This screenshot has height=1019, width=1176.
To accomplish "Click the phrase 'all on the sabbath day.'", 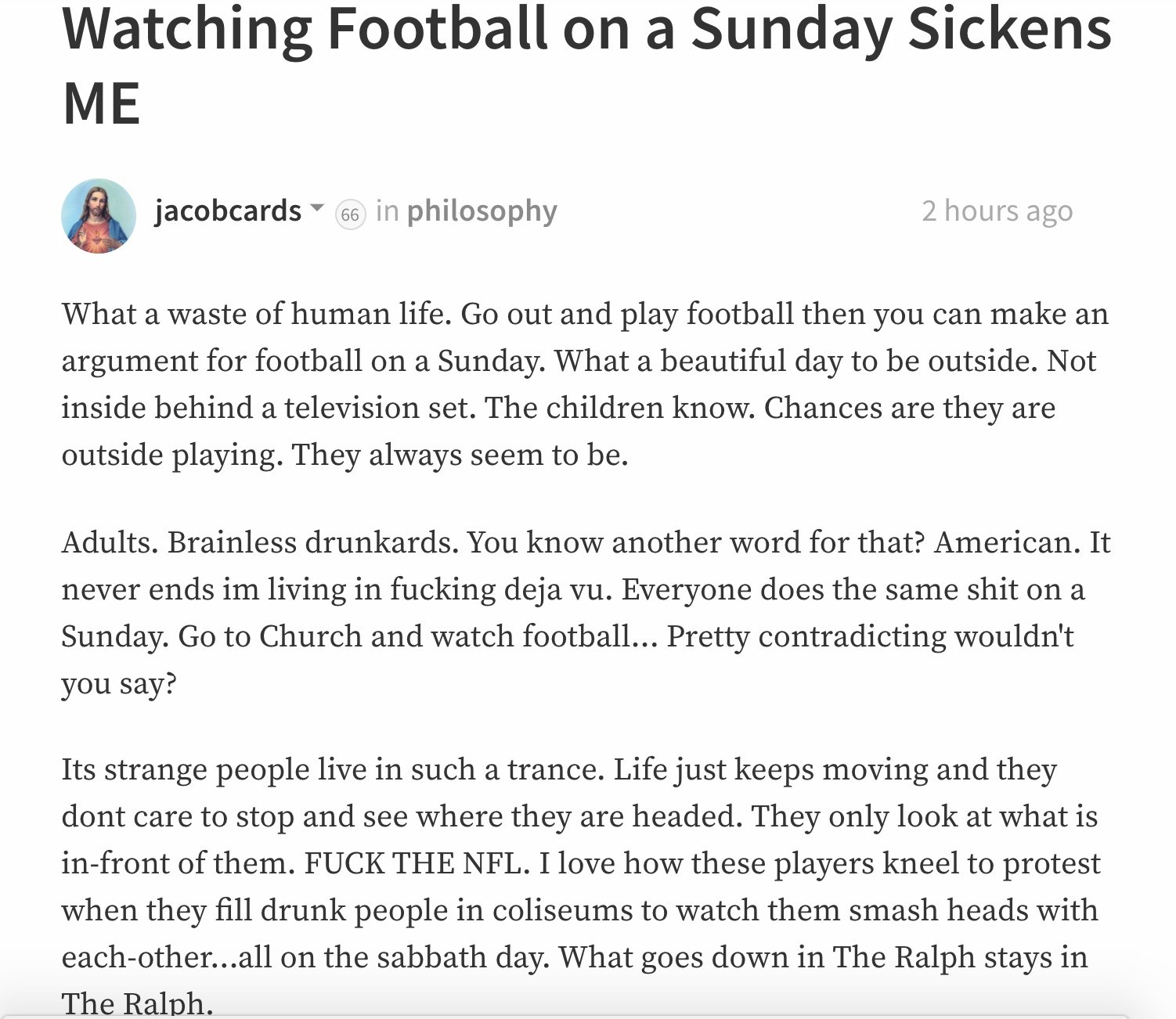I will coord(394,957).
